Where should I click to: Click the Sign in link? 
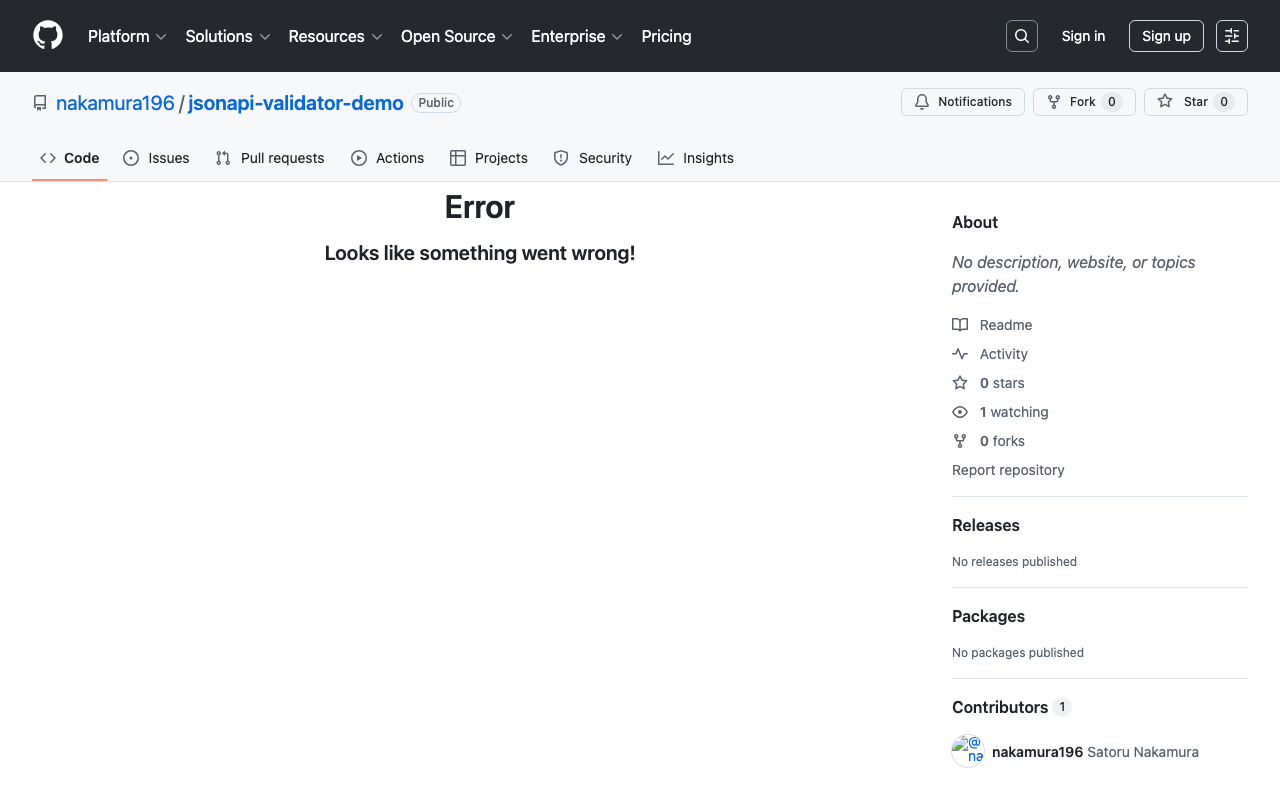[x=1083, y=36]
